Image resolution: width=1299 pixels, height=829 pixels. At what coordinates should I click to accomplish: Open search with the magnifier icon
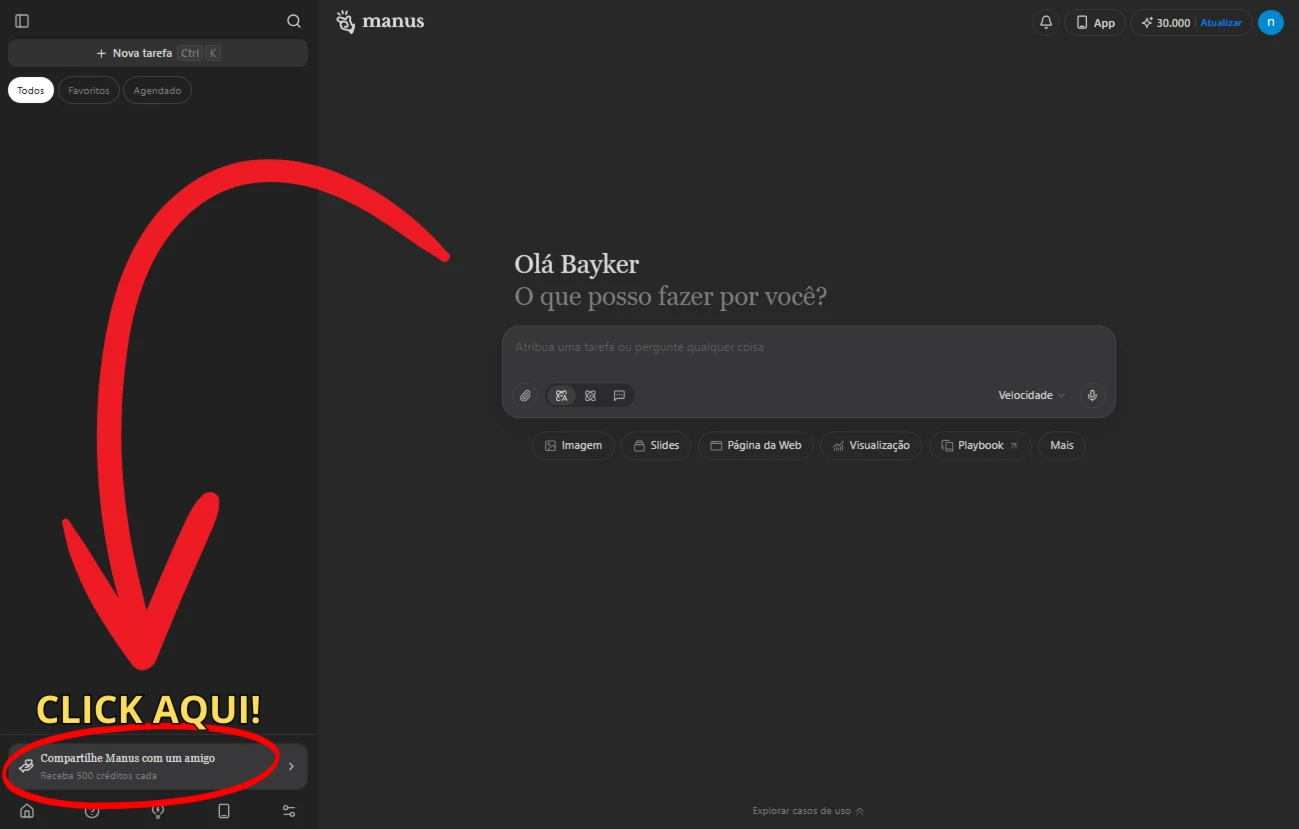294,21
